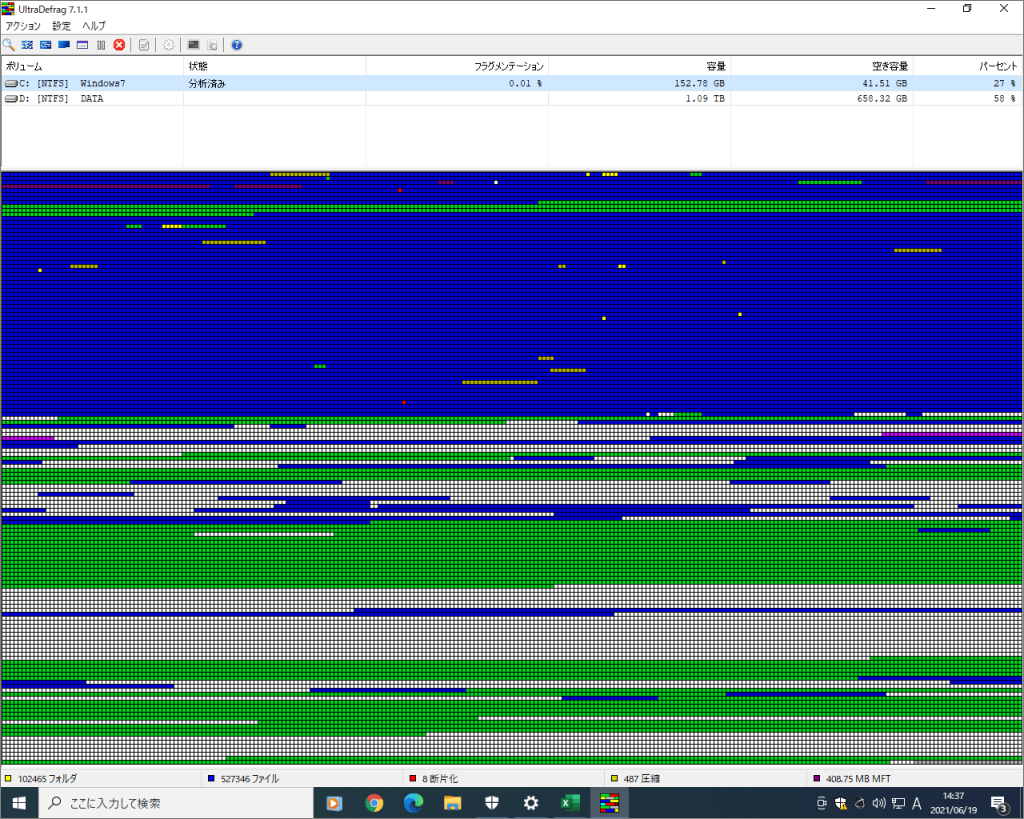Click the 0.01 % fragmentation value
The height and width of the screenshot is (819, 1024).
525,84
